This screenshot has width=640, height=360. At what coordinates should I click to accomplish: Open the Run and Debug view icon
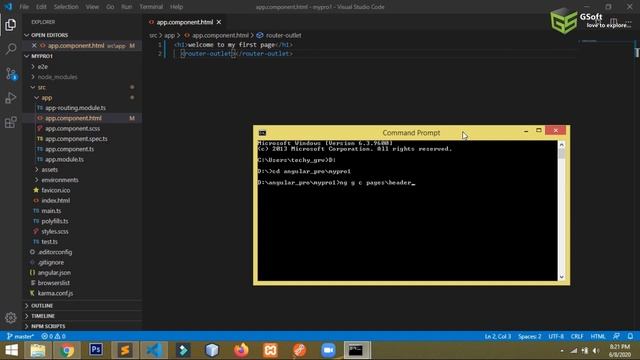(x=11, y=98)
